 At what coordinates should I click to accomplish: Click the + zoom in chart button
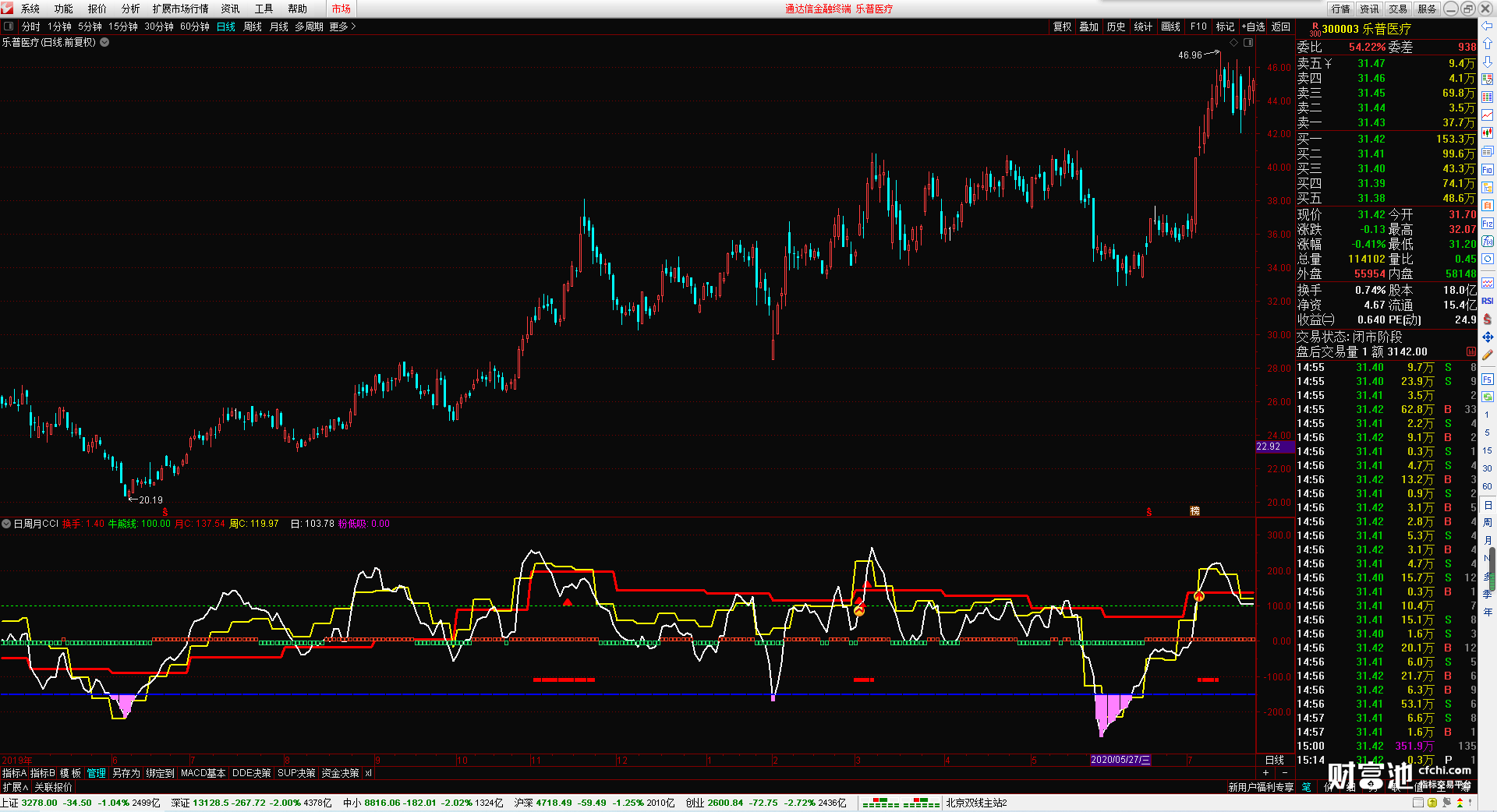tap(1265, 773)
